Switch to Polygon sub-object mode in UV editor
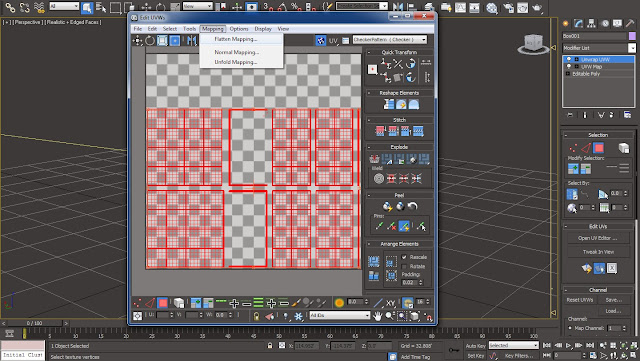640x361 pixels. (162, 303)
